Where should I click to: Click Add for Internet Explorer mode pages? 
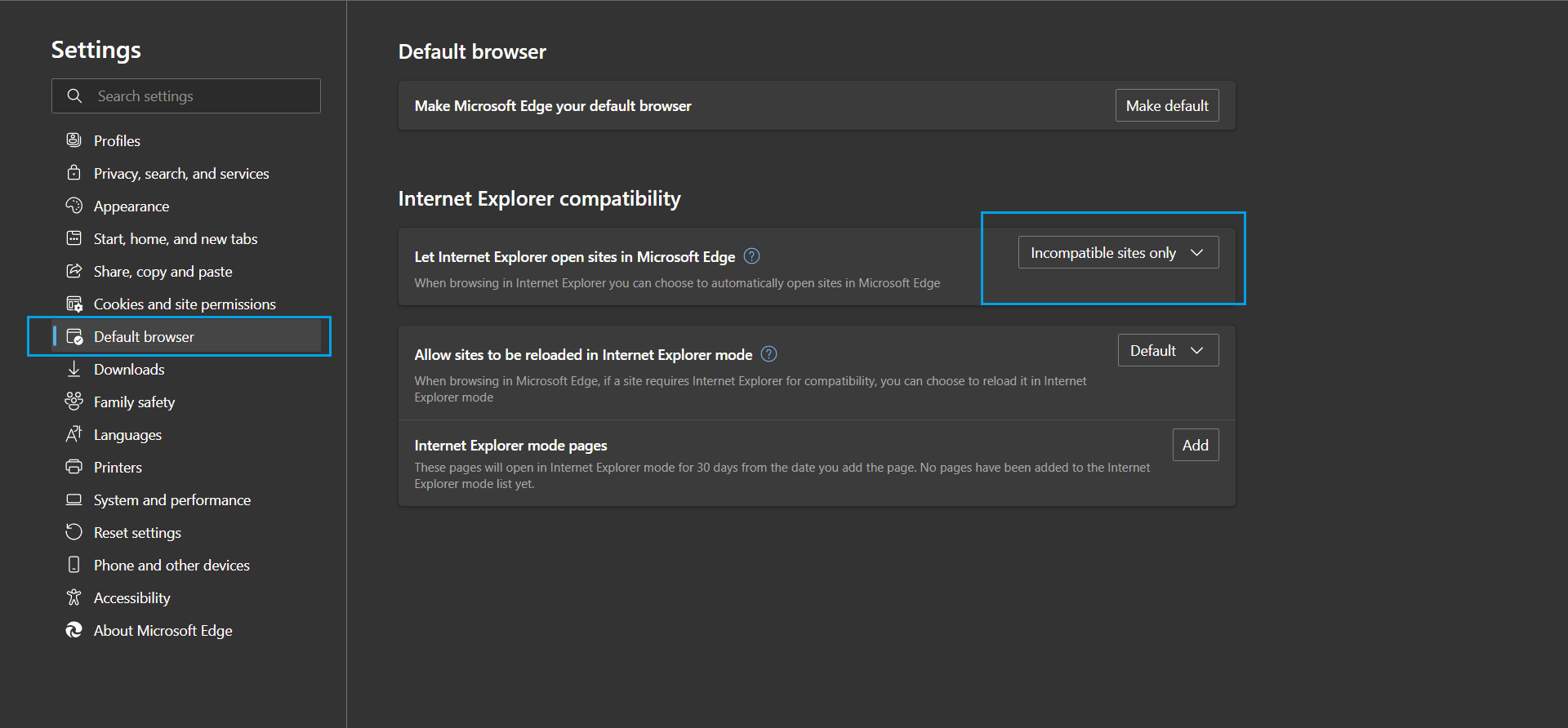pyautogui.click(x=1196, y=445)
